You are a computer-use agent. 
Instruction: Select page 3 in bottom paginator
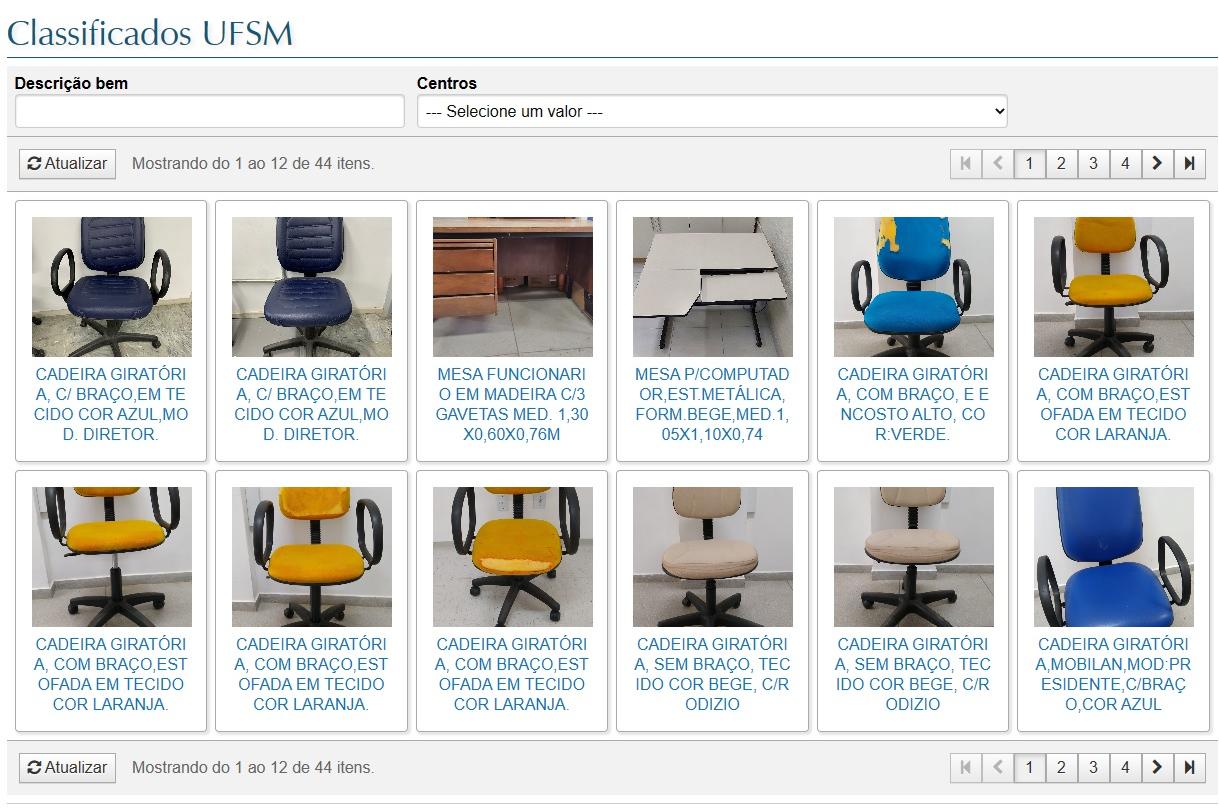[x=1093, y=767]
